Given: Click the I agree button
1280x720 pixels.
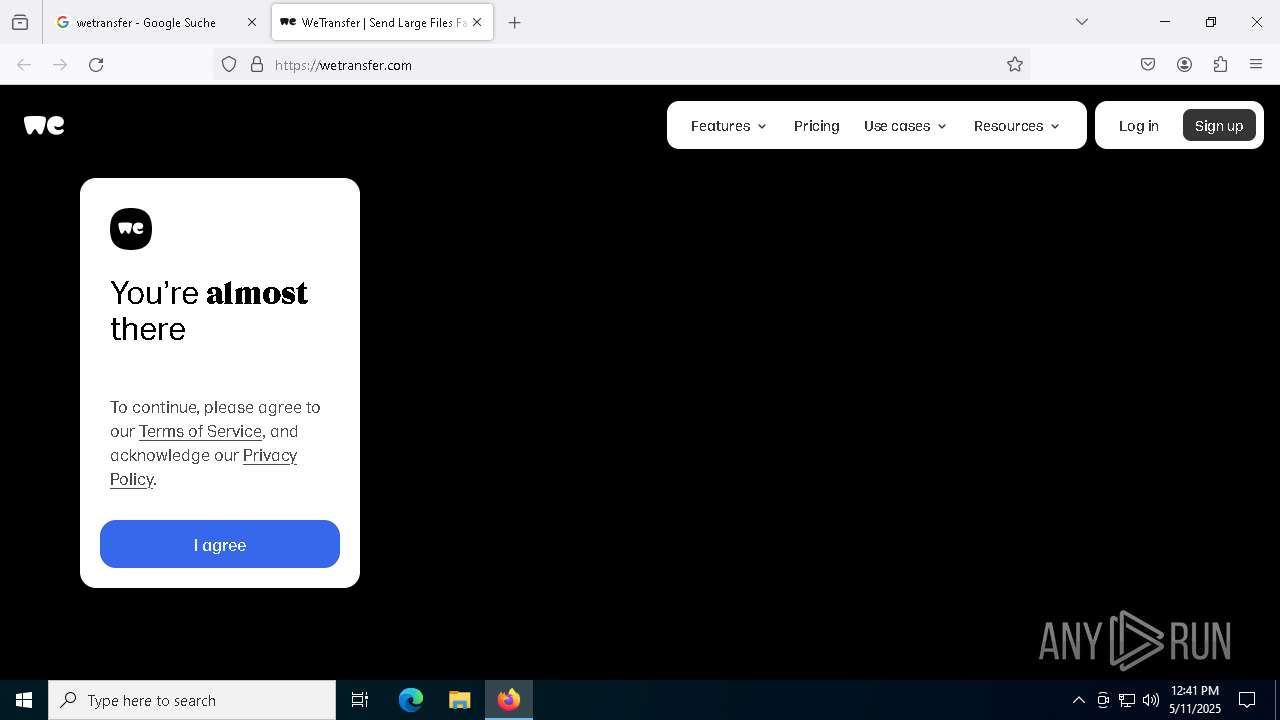Looking at the screenshot, I should click(220, 544).
